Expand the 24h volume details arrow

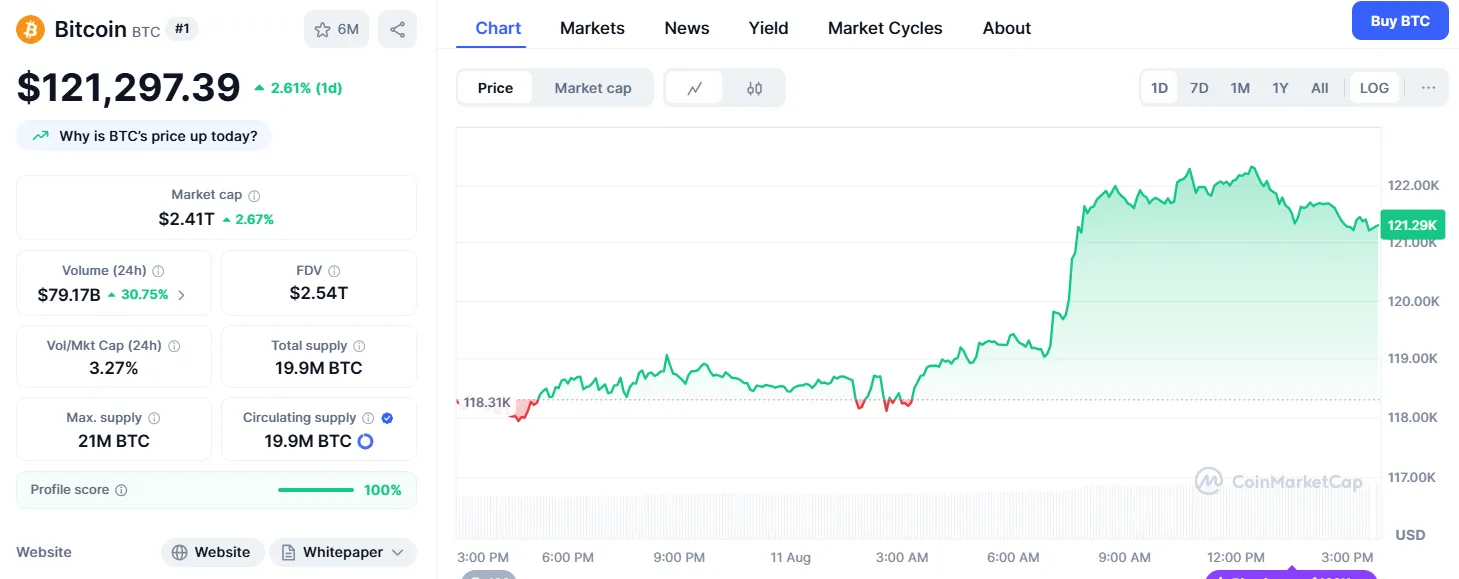pyautogui.click(x=181, y=295)
